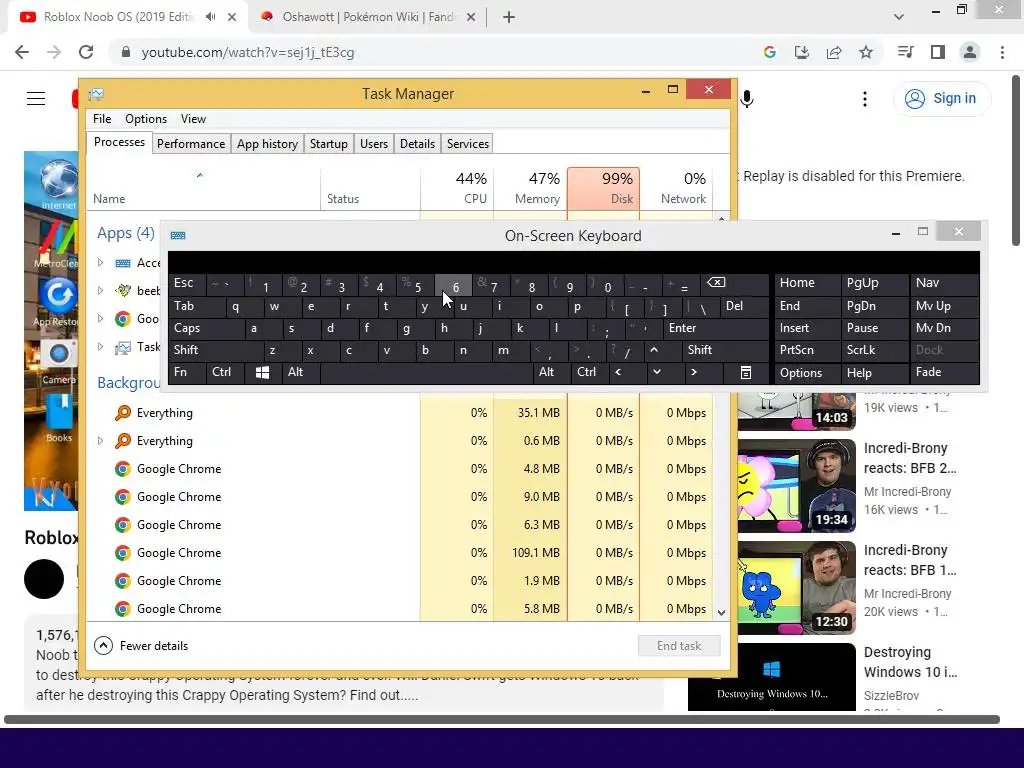Image resolution: width=1024 pixels, height=768 pixels.
Task: Click the Task Manager process list scrollbar down arrow
Action: pyautogui.click(x=722, y=613)
